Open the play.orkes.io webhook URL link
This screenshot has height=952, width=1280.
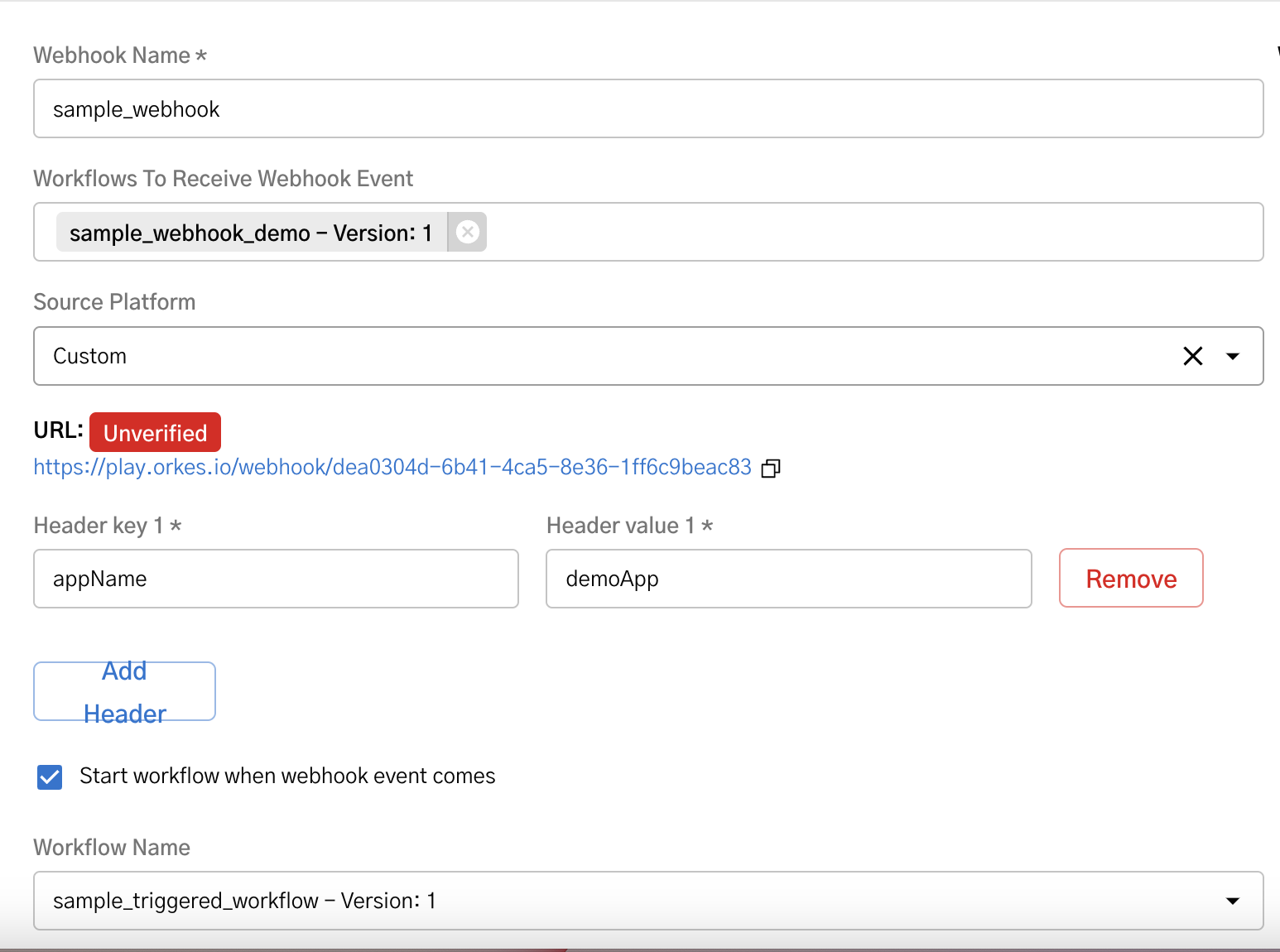(392, 467)
